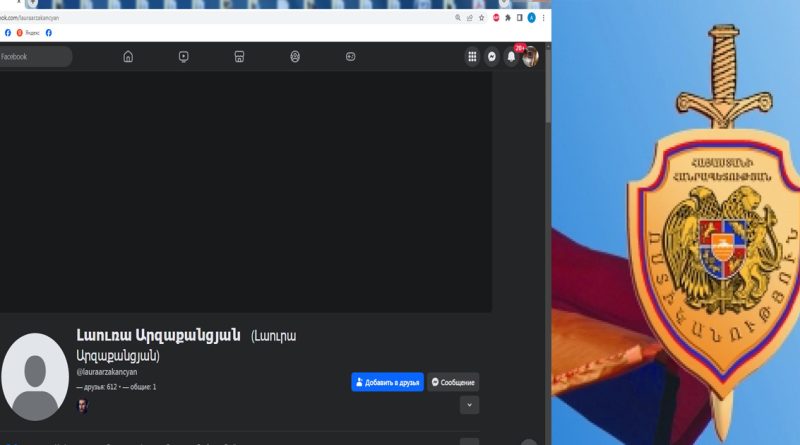
Task: Click the mutual friend thumbnail under friends count
Action: click(83, 405)
